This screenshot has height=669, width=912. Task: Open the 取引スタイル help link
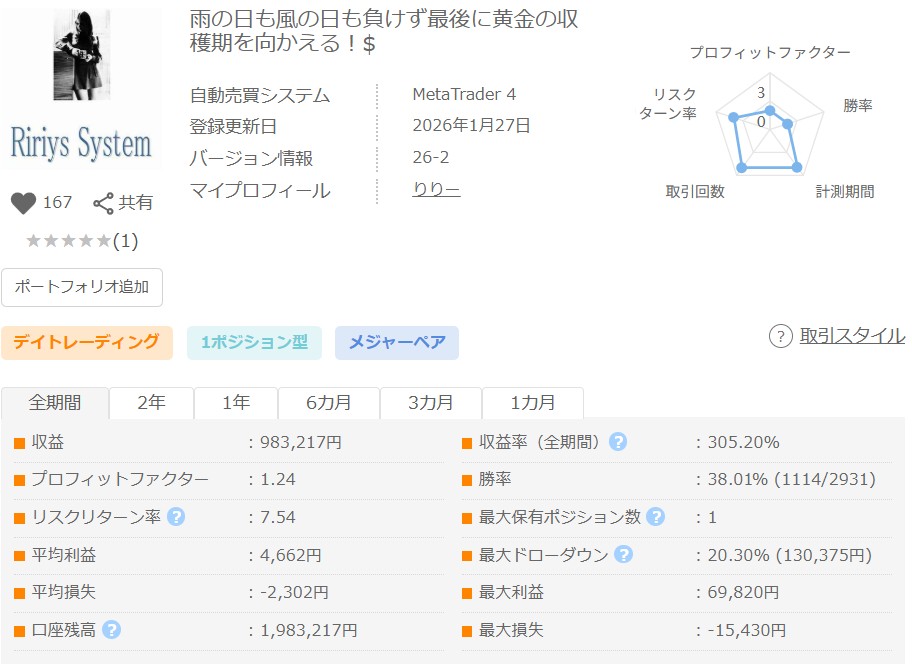(x=851, y=336)
